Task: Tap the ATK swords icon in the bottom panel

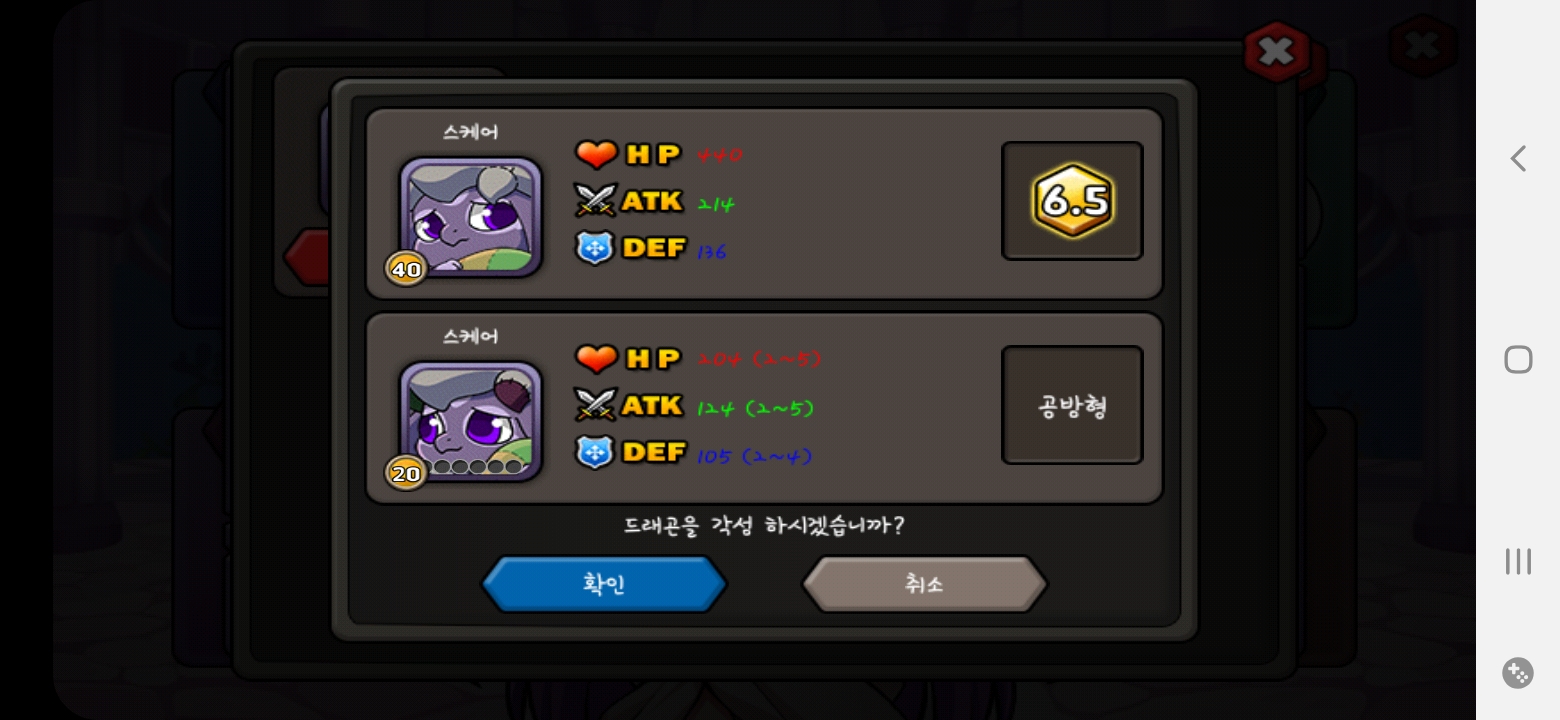Action: [595, 405]
